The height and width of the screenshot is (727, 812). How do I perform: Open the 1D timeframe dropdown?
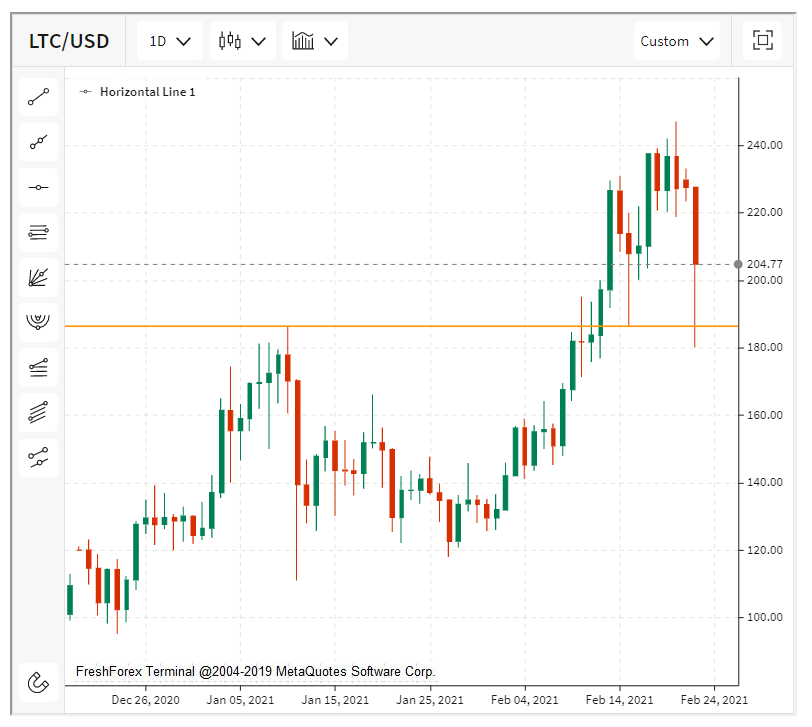click(170, 41)
